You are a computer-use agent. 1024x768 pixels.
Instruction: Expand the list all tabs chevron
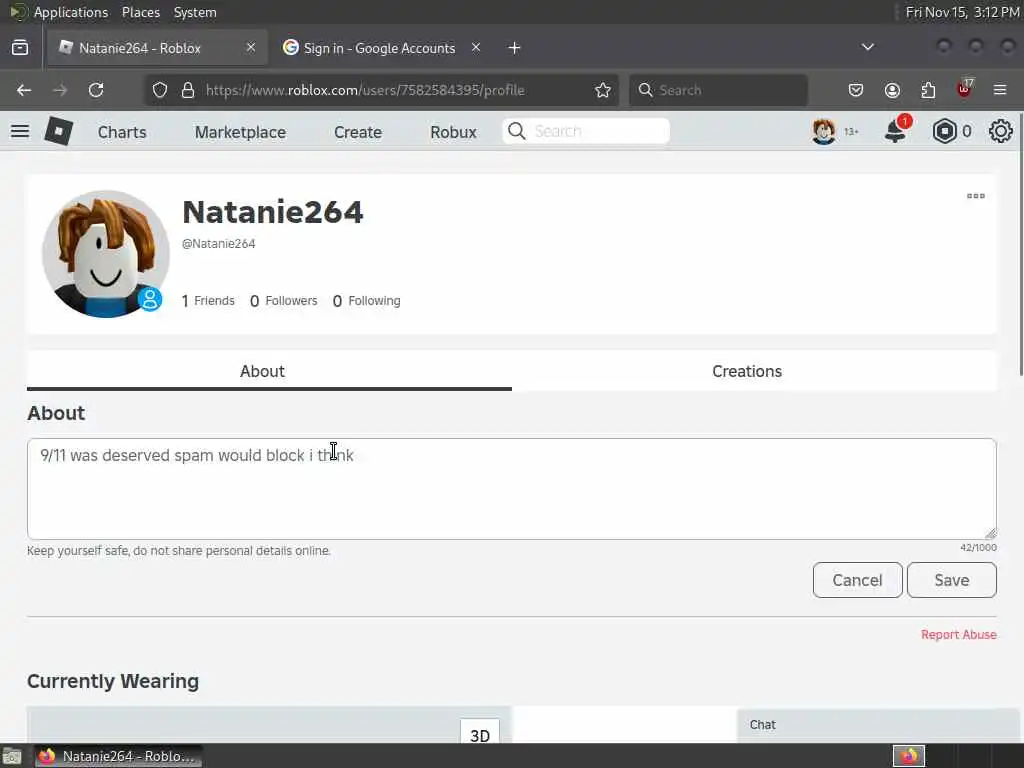(x=867, y=47)
